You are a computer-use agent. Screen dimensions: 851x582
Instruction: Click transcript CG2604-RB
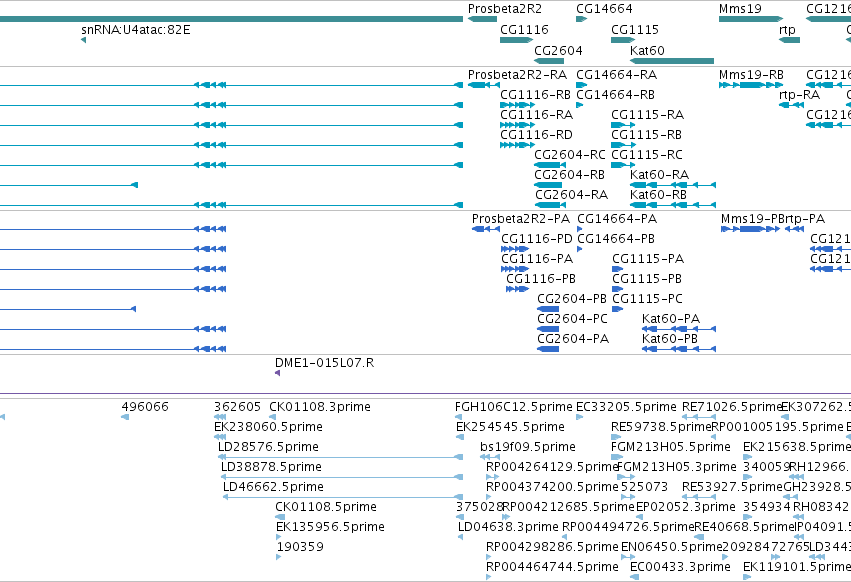(x=569, y=175)
